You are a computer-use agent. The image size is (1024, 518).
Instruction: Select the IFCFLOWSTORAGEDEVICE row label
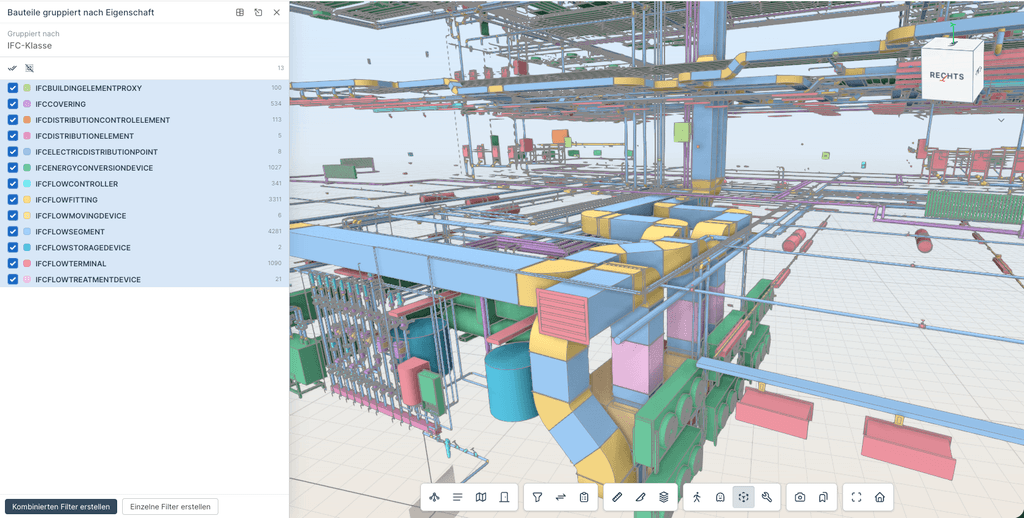(83, 248)
